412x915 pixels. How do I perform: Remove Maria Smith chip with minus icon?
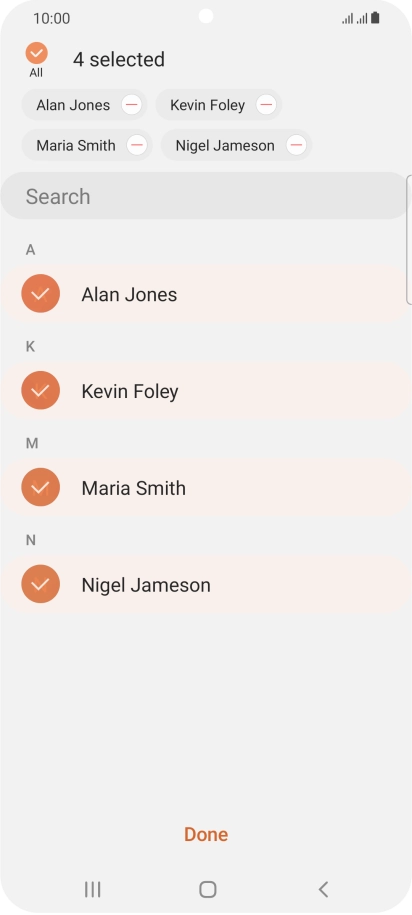tap(137, 145)
